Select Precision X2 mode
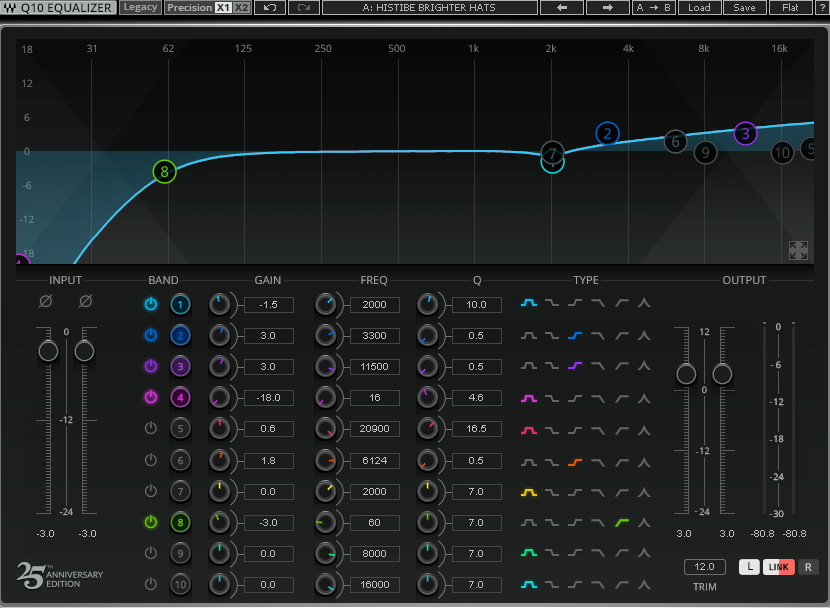 (241, 7)
